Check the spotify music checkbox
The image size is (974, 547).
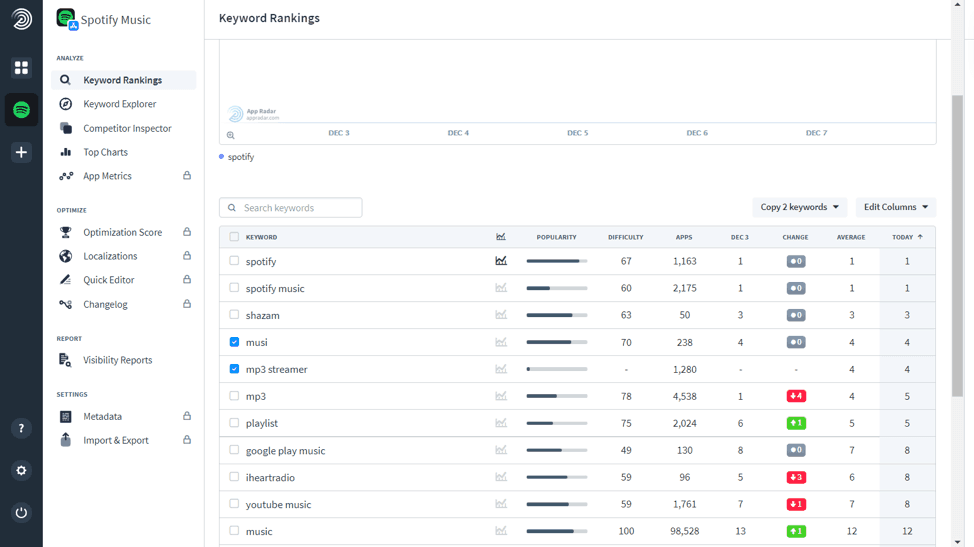[x=234, y=287]
